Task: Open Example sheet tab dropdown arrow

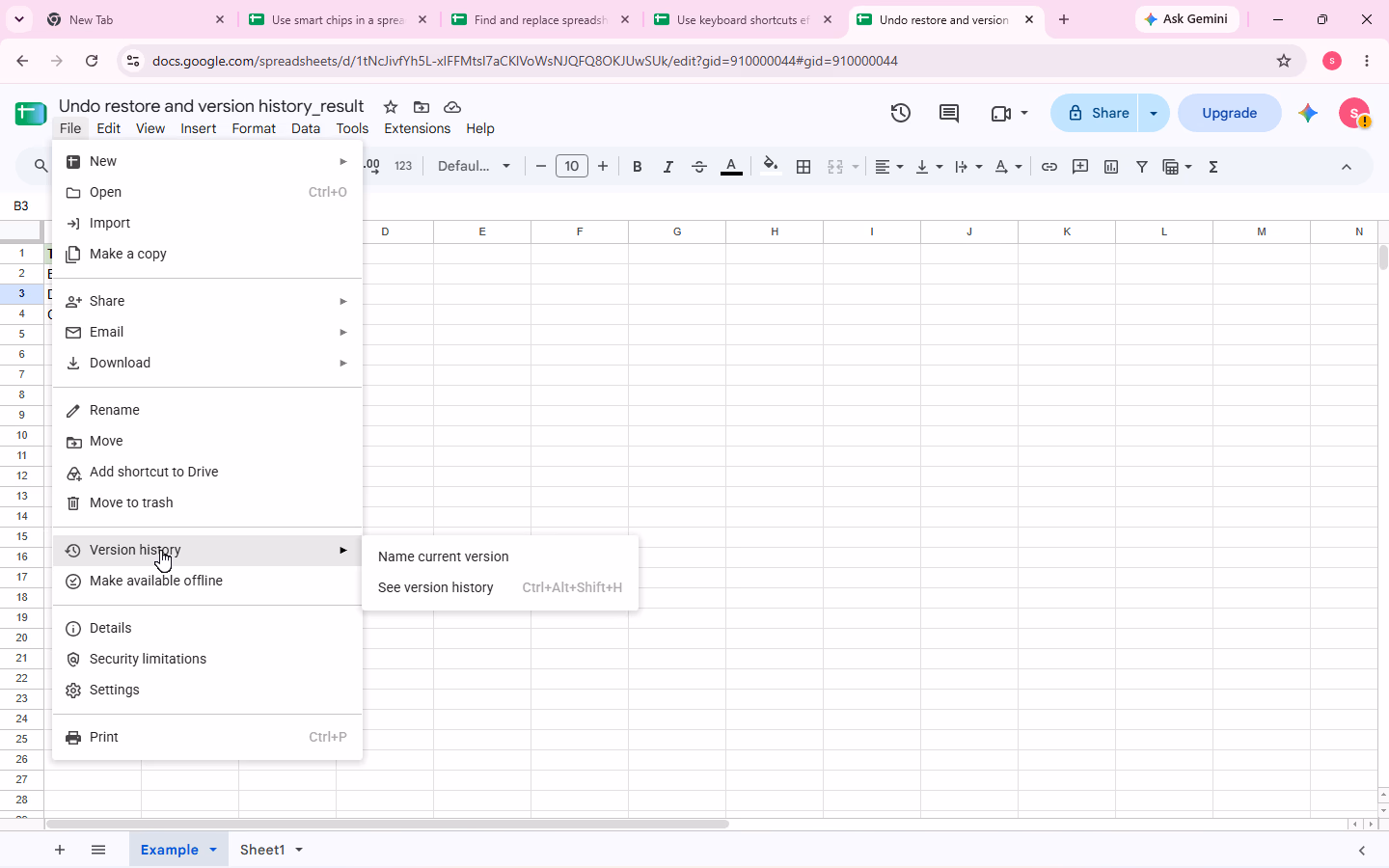Action: [213, 850]
